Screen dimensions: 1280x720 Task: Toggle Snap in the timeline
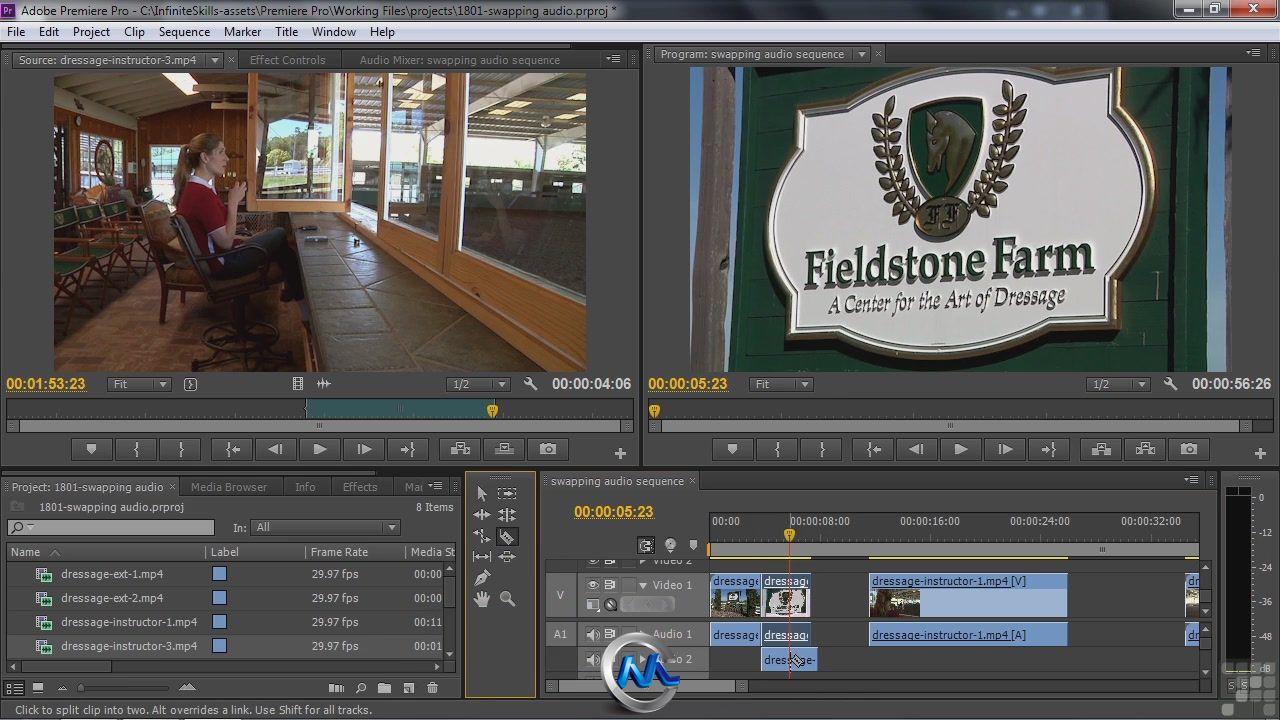pyautogui.click(x=646, y=545)
